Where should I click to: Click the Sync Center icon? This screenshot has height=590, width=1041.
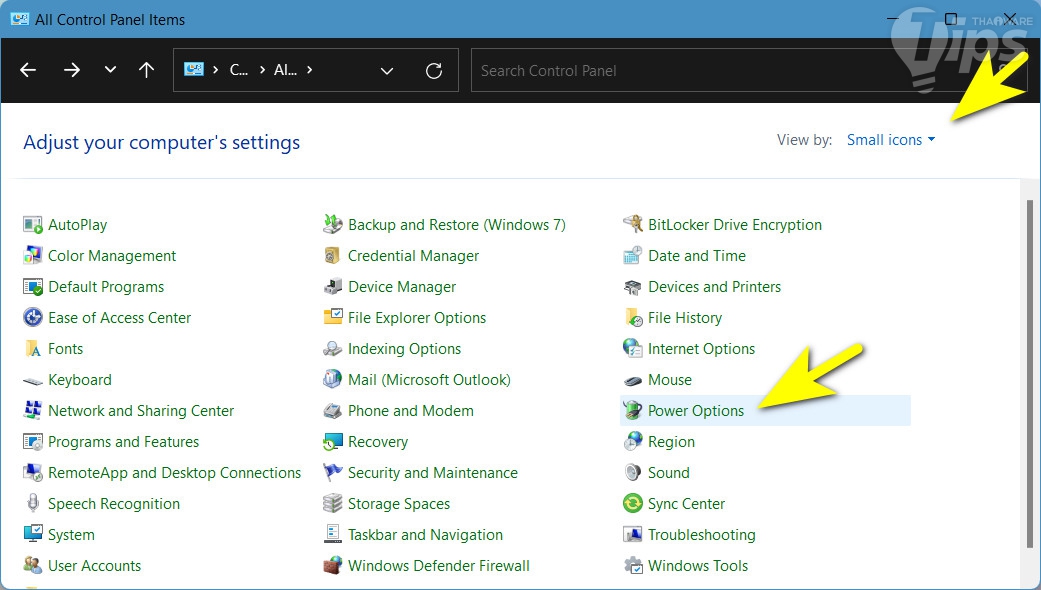tap(632, 504)
